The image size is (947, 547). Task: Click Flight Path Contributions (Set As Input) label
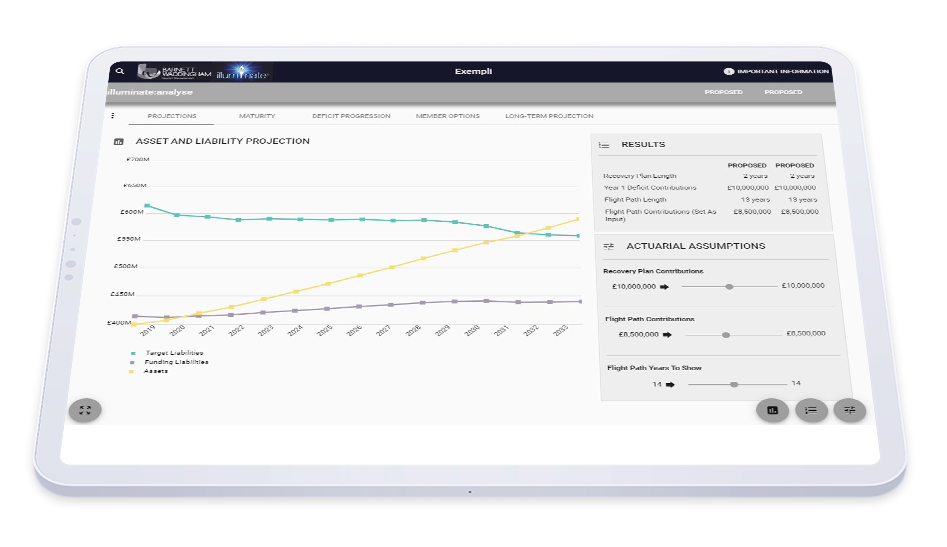coord(661,216)
